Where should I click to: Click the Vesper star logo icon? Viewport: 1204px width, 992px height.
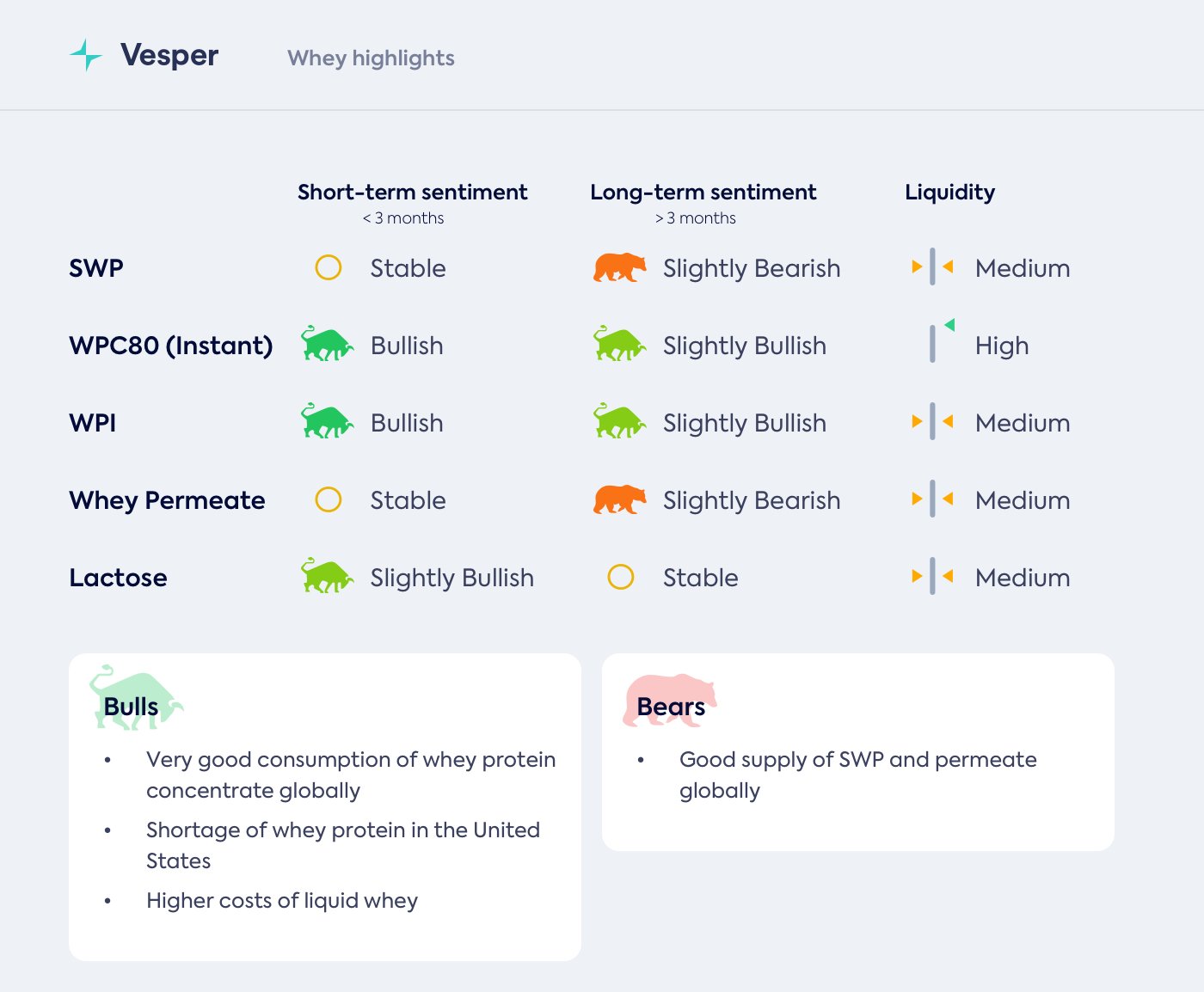click(x=85, y=55)
